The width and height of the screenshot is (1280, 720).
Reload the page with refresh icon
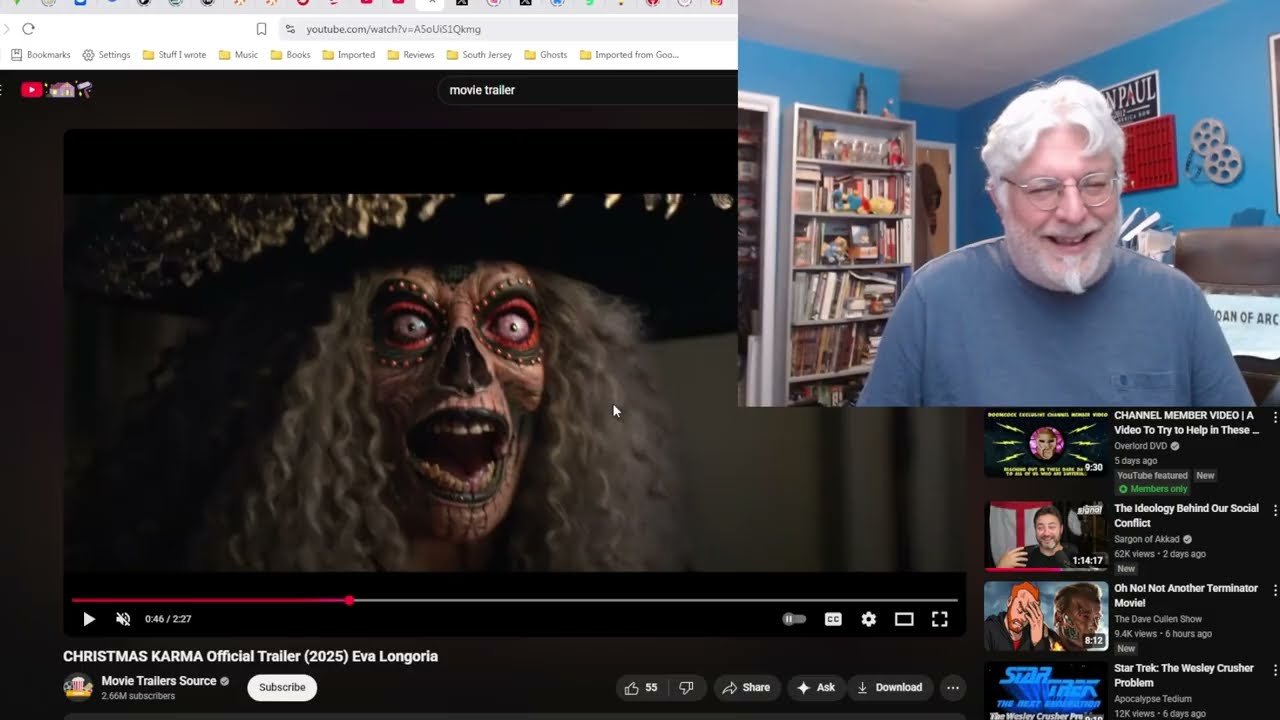(28, 29)
